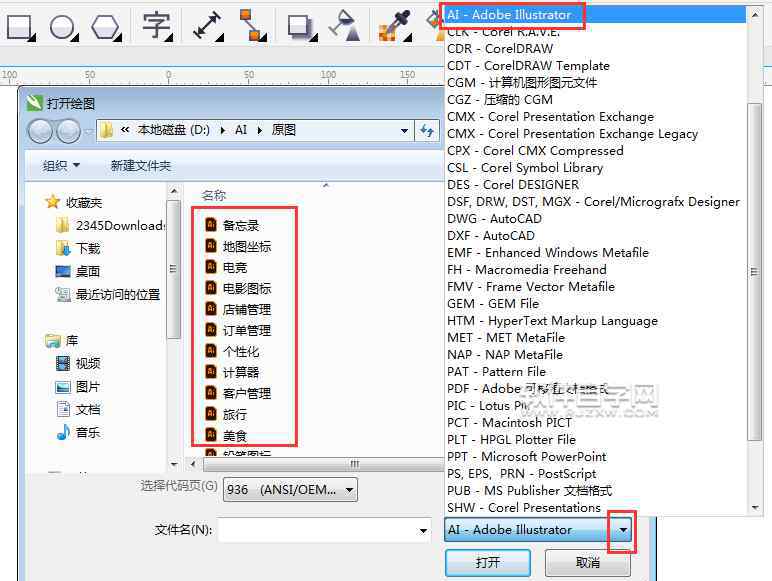Click the file list horizontal scrollbar
This screenshot has height=581, width=772.
pos(323,463)
